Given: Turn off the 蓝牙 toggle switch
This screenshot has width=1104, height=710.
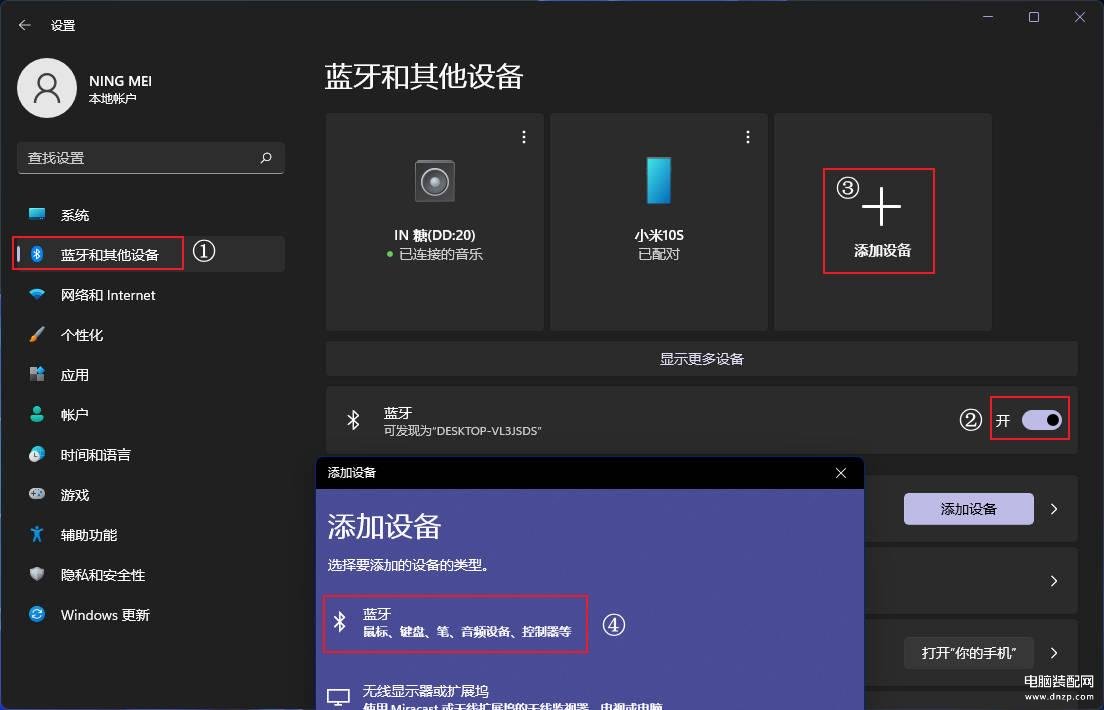Looking at the screenshot, I should pyautogui.click(x=1041, y=420).
